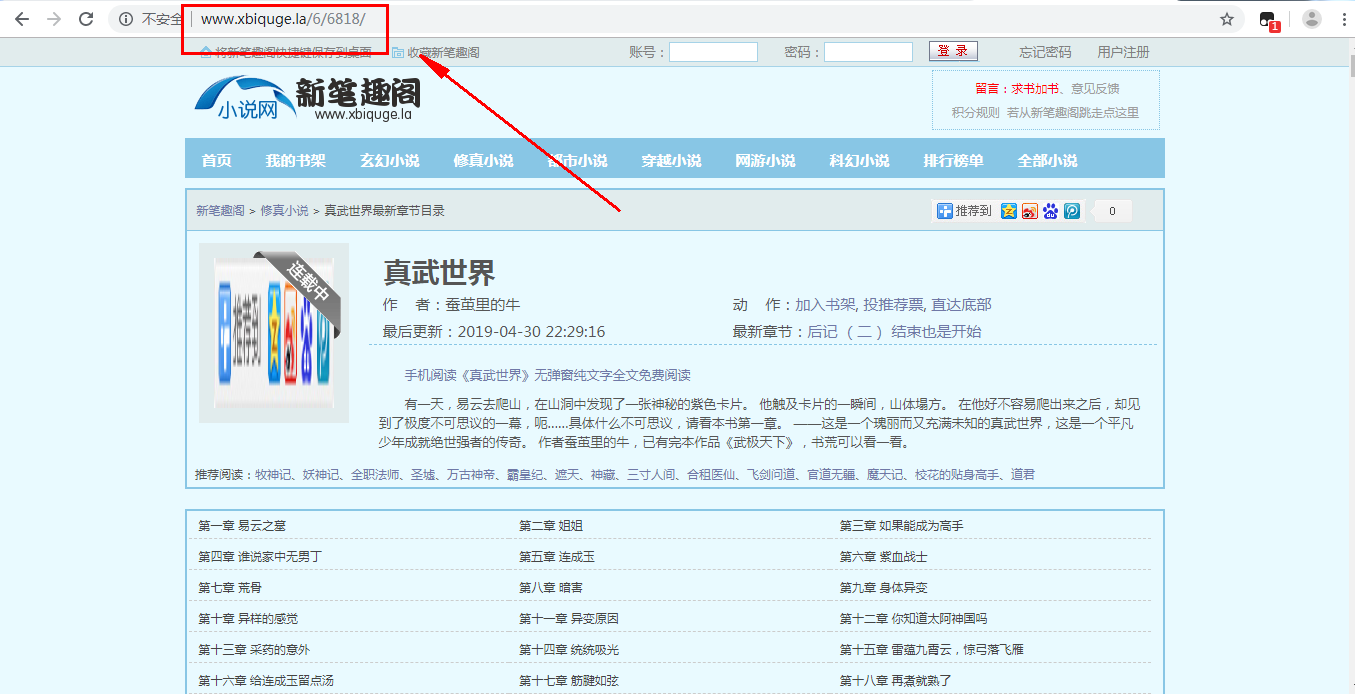Viewport: 1355px width, 694px height.
Task: Open recommended novel 道君
Action: pos(1023,474)
